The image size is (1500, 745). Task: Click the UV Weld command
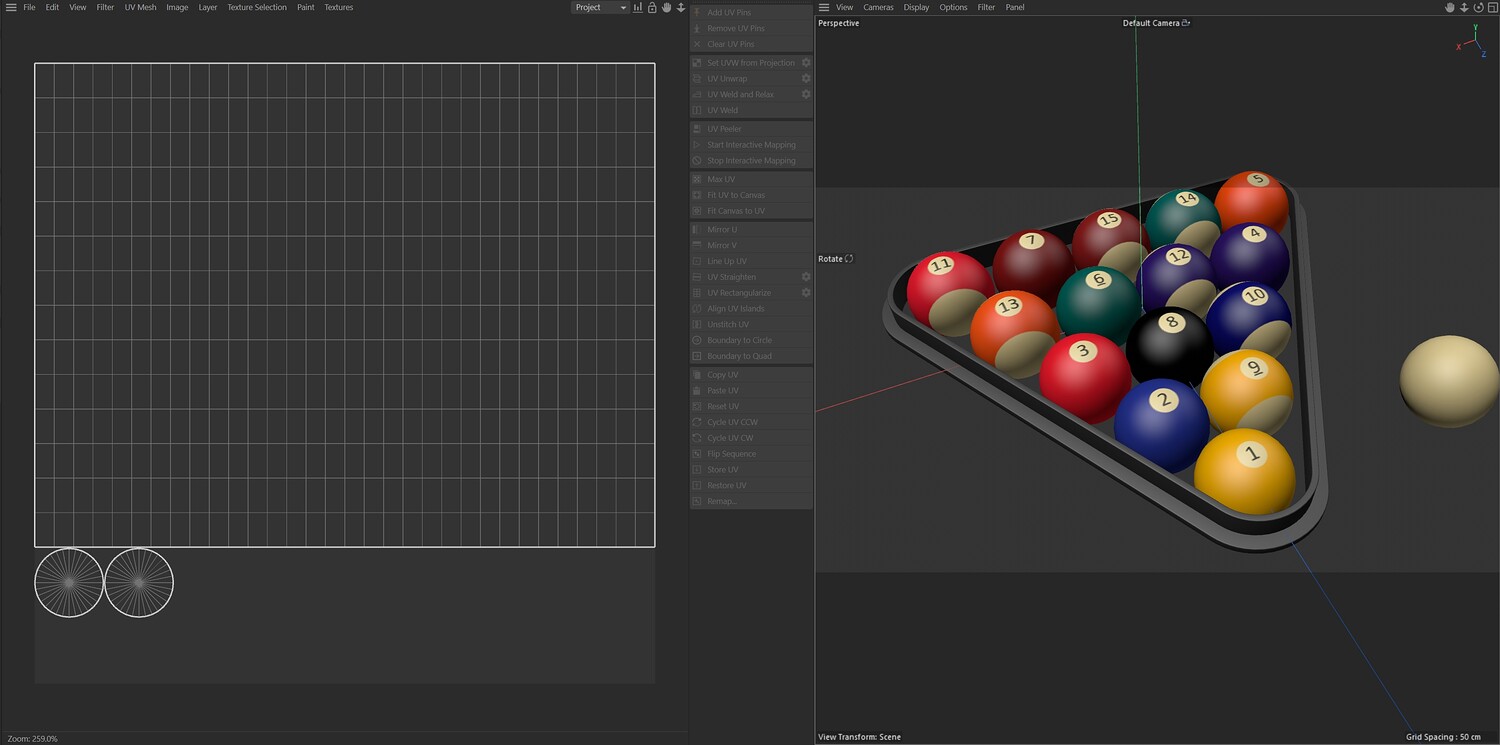[x=751, y=110]
